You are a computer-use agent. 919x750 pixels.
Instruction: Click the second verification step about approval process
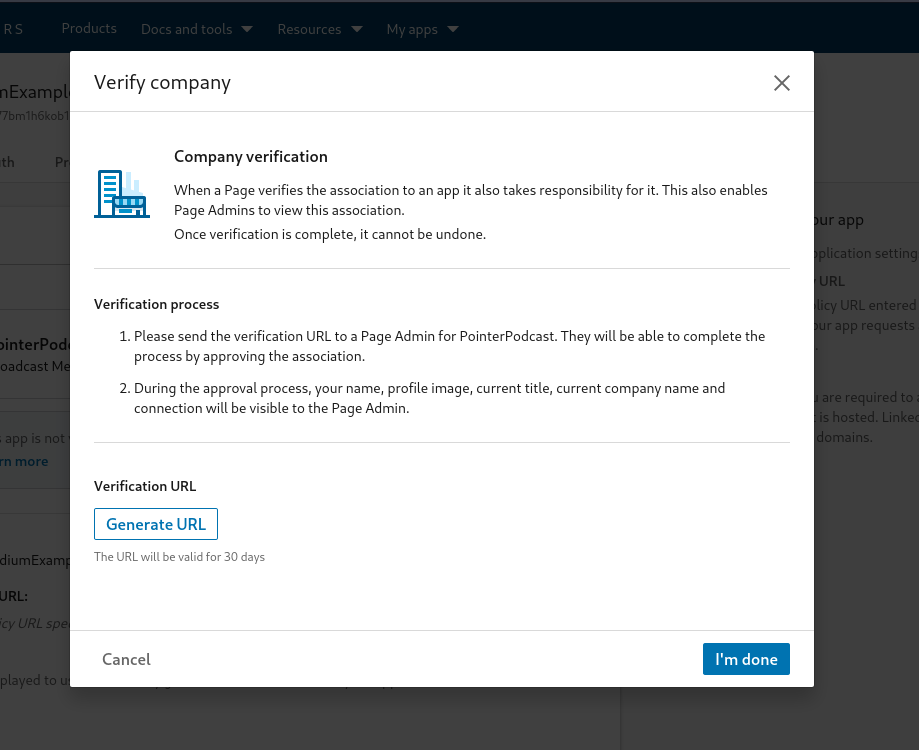[429, 397]
